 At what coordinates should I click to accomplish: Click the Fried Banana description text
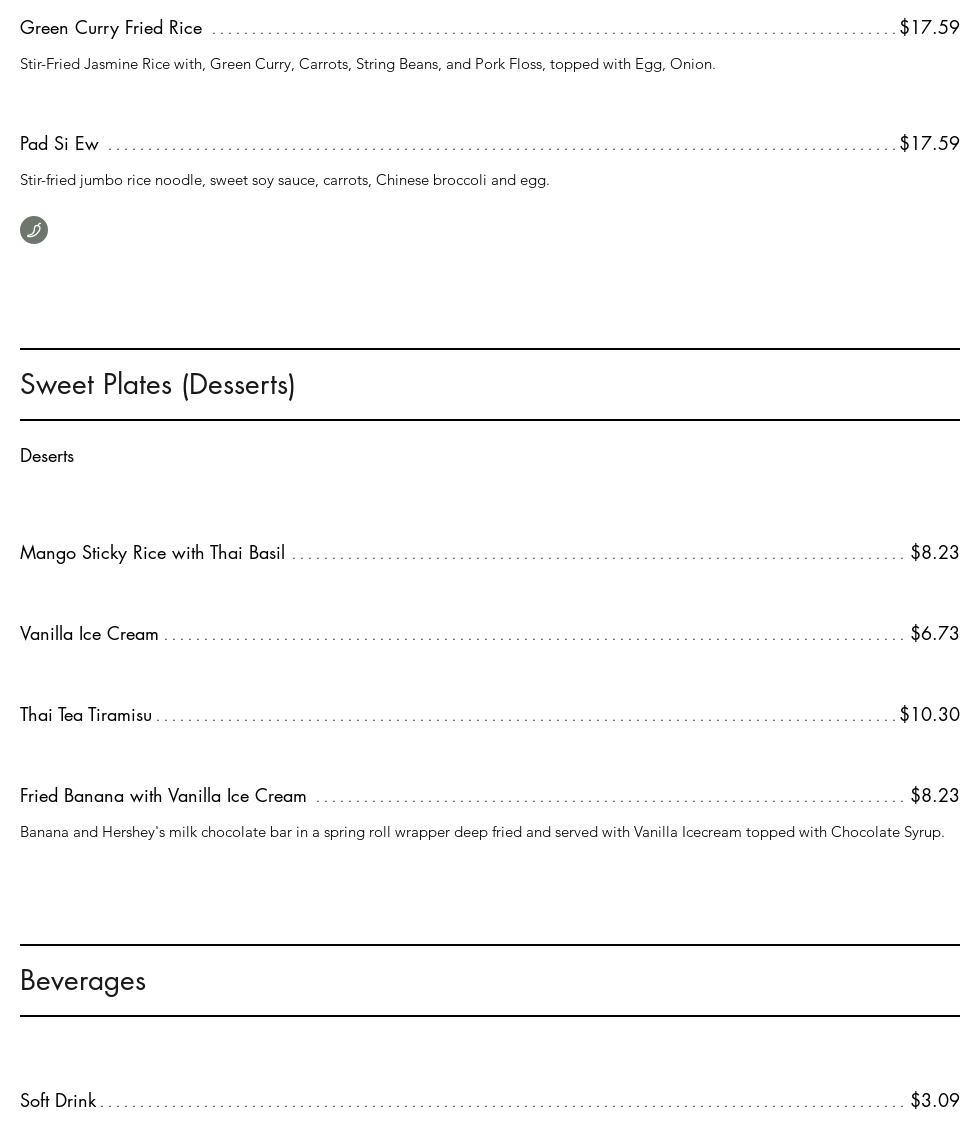click(x=481, y=832)
